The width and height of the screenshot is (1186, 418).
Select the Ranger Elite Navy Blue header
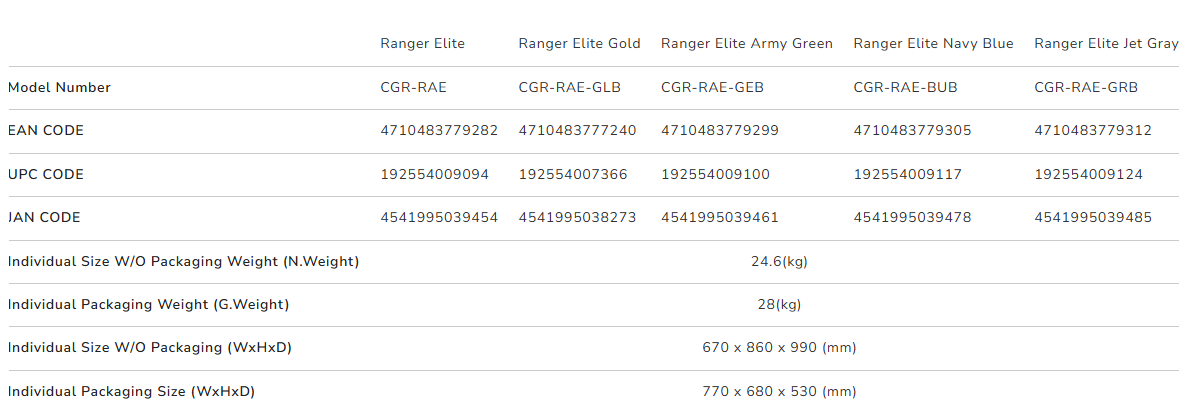coord(933,44)
